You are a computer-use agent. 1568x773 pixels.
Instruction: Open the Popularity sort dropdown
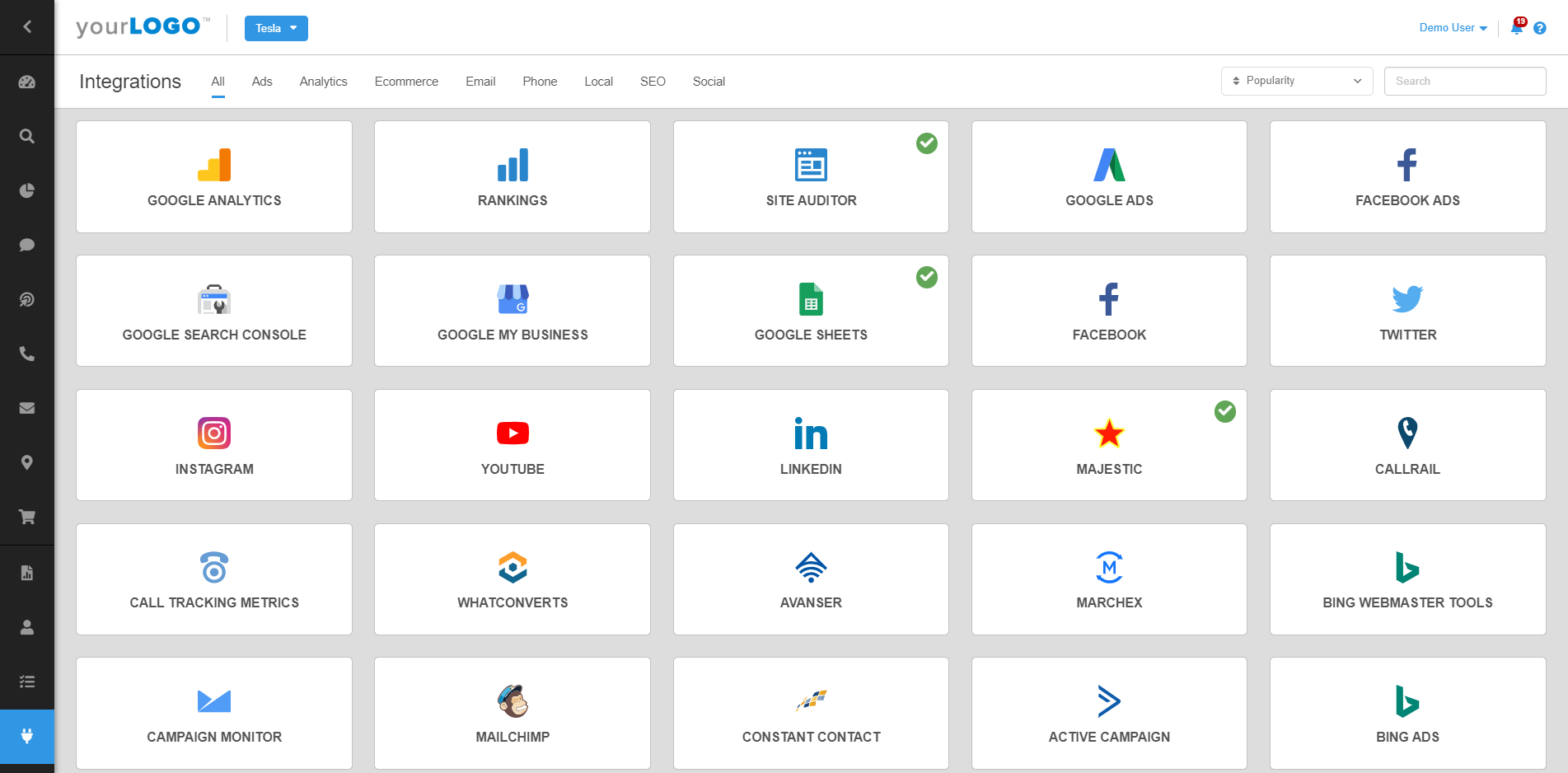(x=1297, y=81)
